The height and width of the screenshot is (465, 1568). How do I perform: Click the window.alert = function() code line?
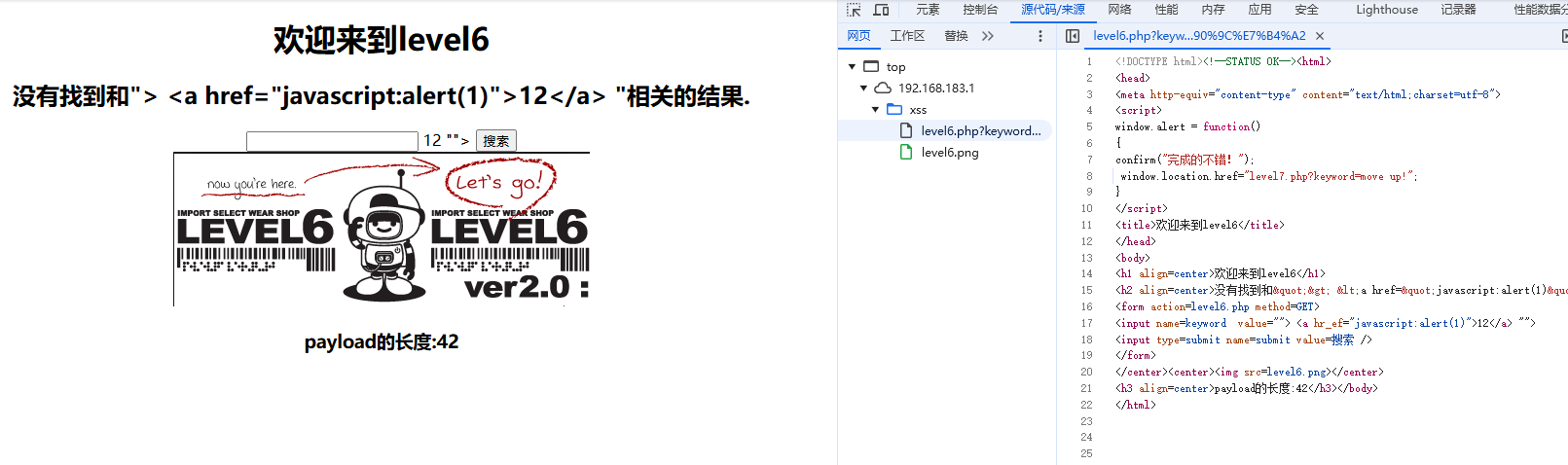[x=1187, y=126]
